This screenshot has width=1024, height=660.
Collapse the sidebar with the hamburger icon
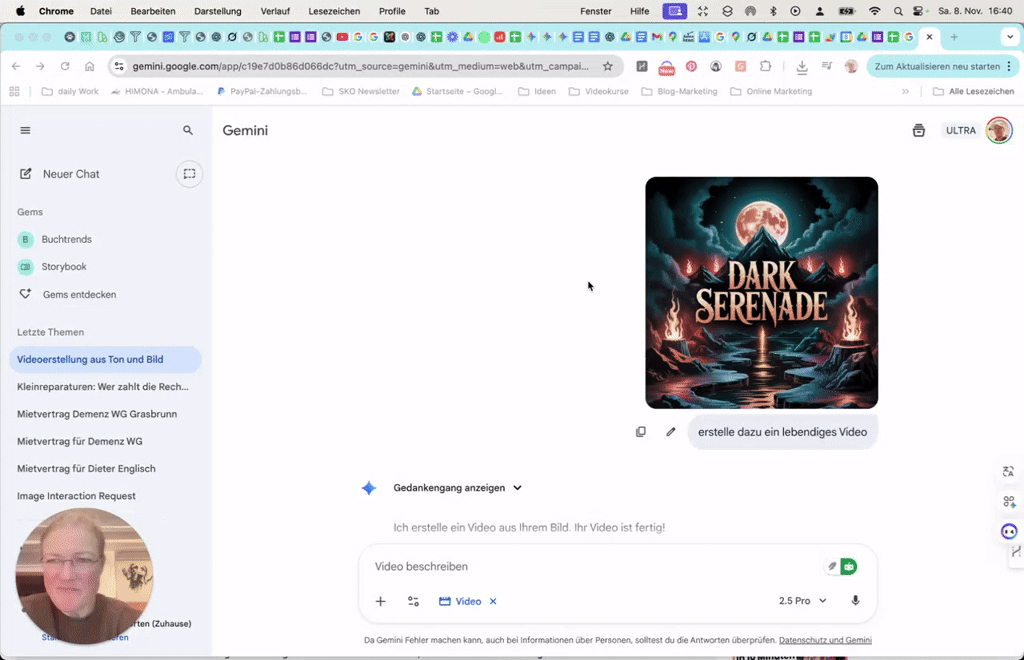pyautogui.click(x=25, y=130)
